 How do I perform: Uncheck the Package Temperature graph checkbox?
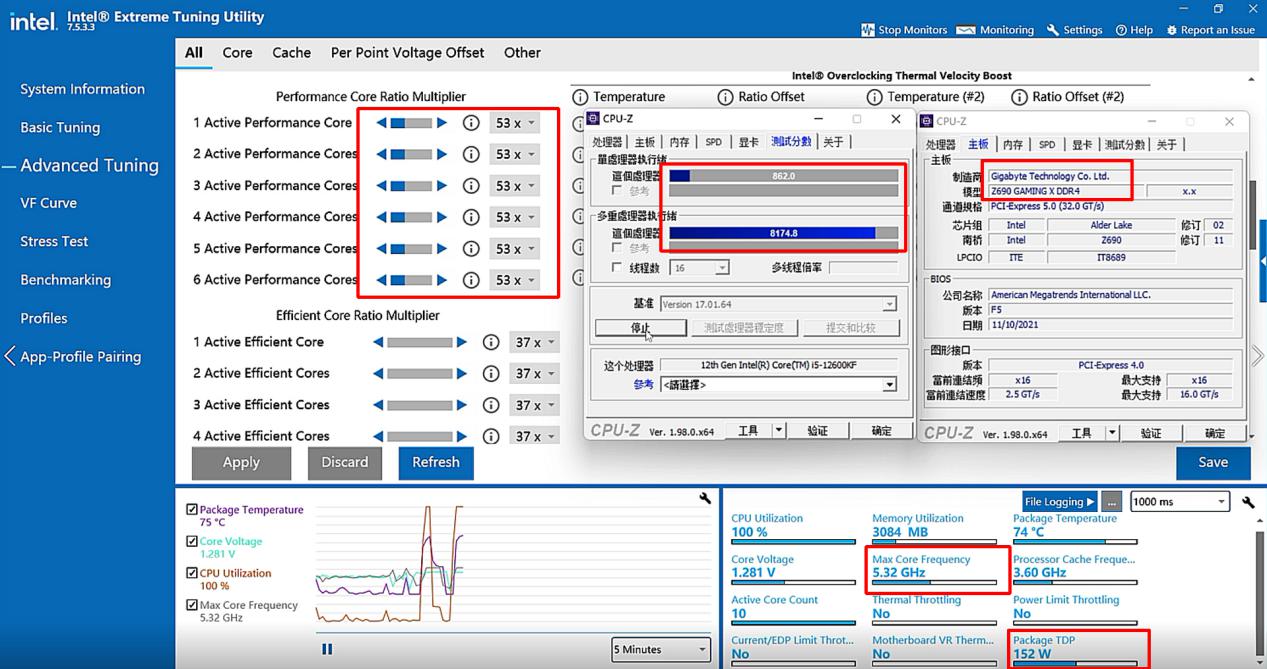(x=192, y=510)
